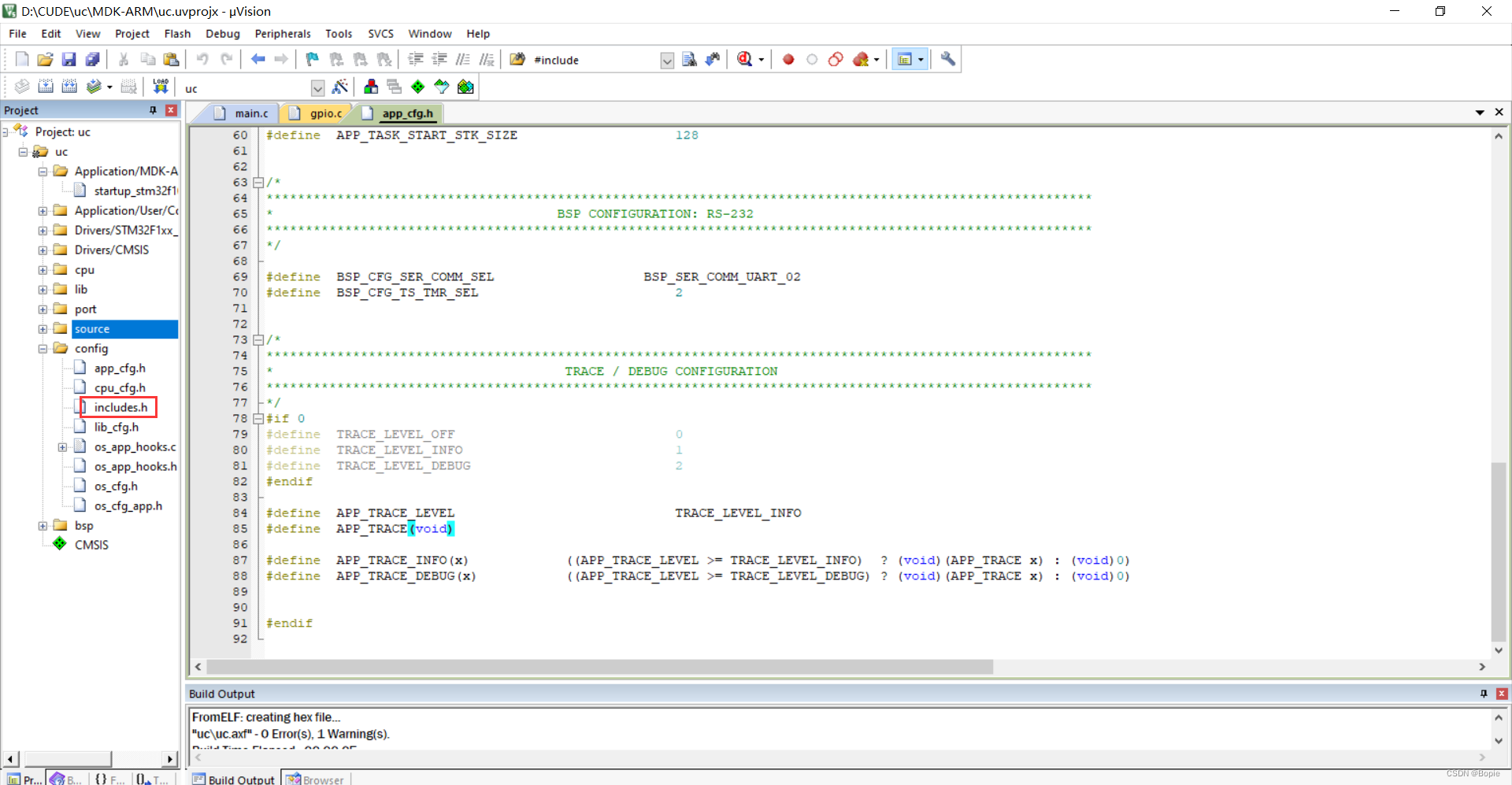Image resolution: width=1512 pixels, height=785 pixels.
Task: Open the Peripherals menu
Action: 283,34
